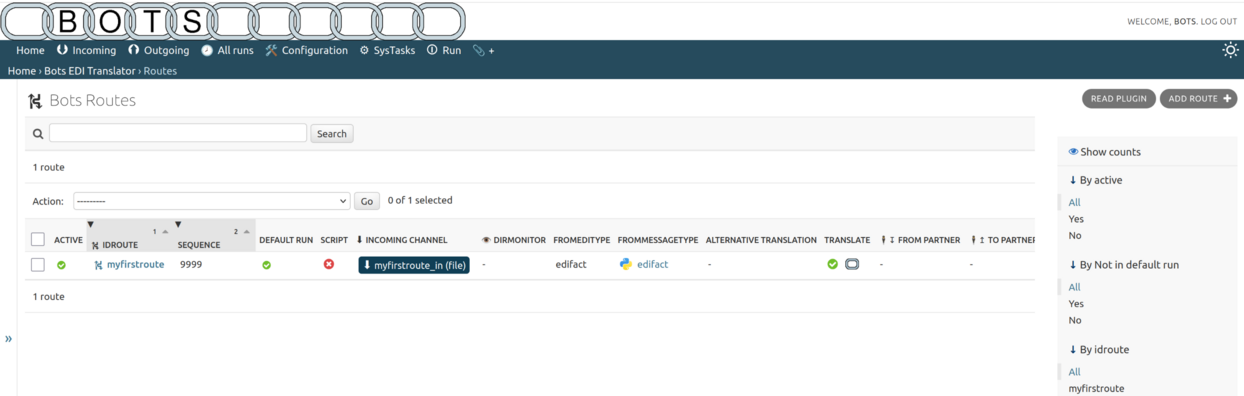Click the FROM PARTNER column header
This screenshot has width=1244, height=396.
click(920, 240)
